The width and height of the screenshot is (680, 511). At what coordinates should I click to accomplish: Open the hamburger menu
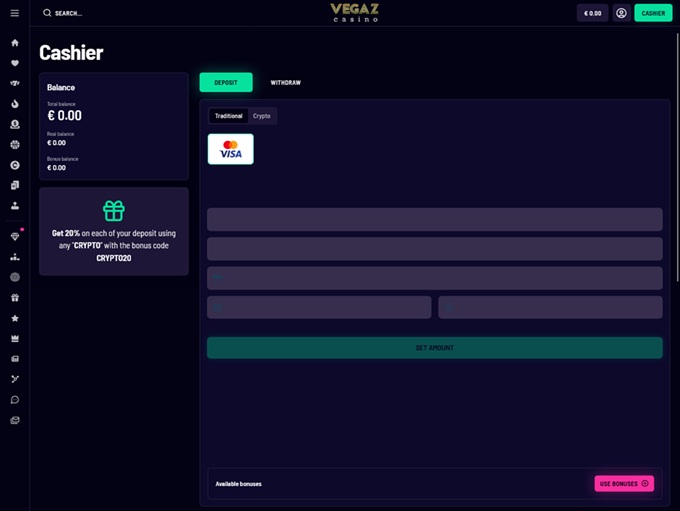14,13
